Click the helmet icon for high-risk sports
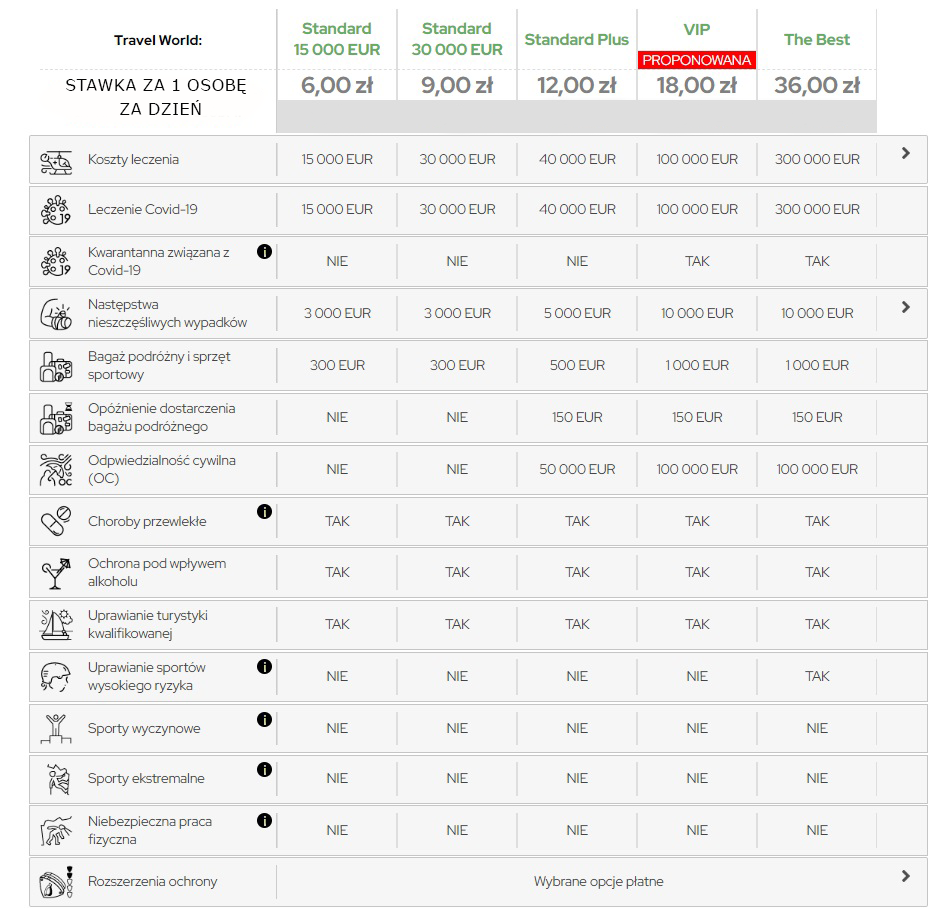The width and height of the screenshot is (941, 908). coord(56,677)
